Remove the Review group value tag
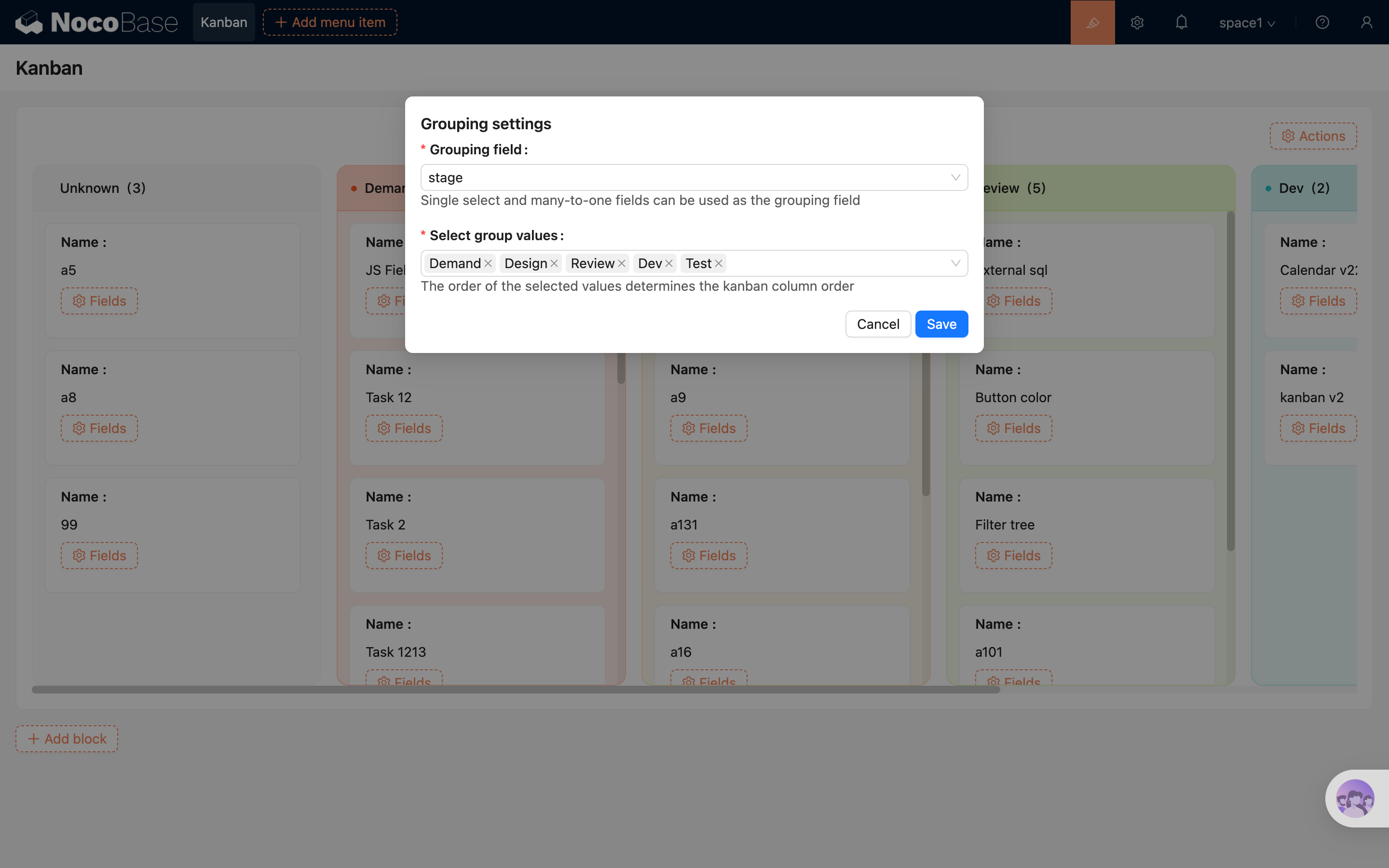Viewport: 1389px width, 868px height. coord(622,263)
